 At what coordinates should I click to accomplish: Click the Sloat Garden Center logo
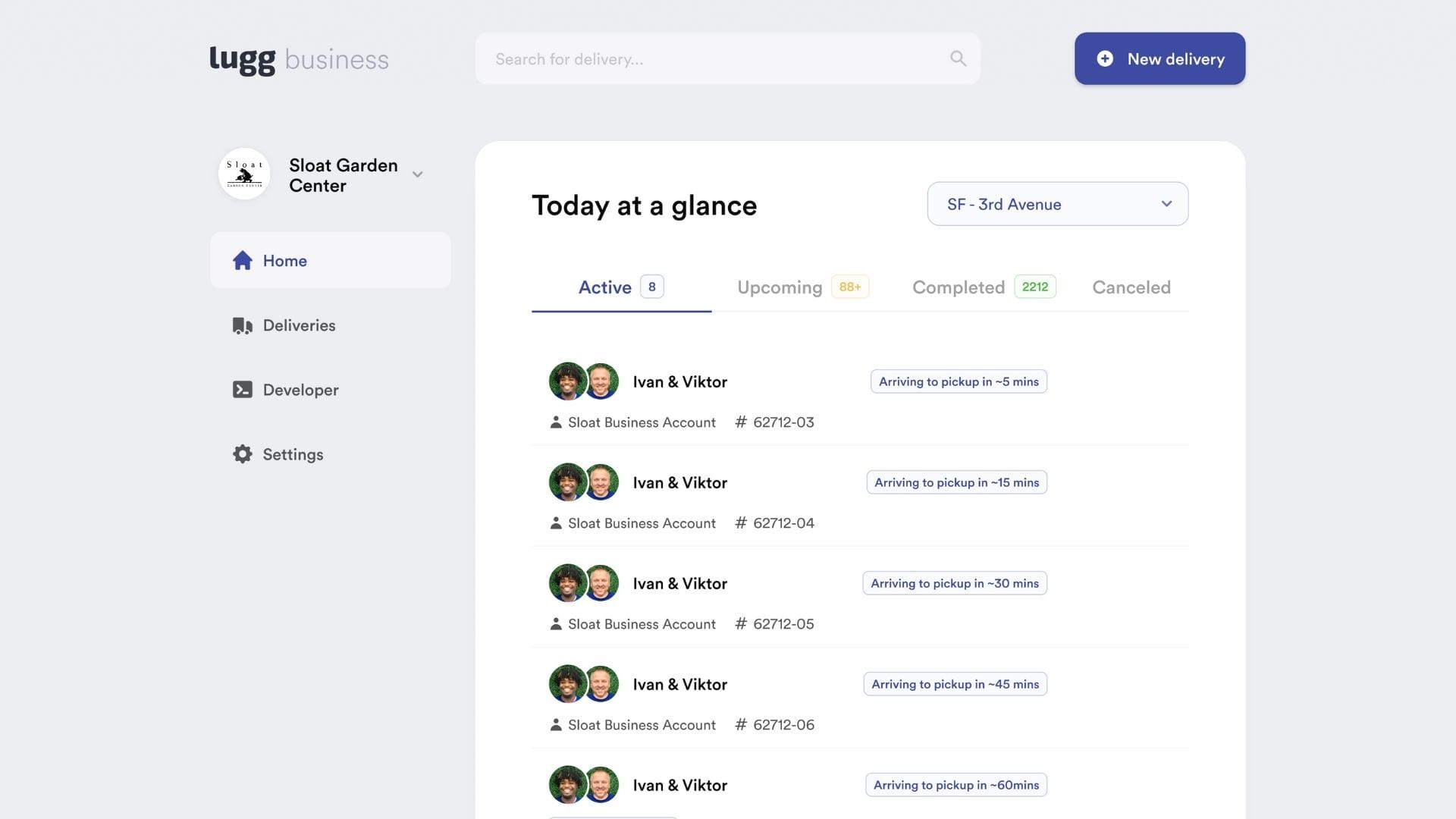tap(244, 174)
